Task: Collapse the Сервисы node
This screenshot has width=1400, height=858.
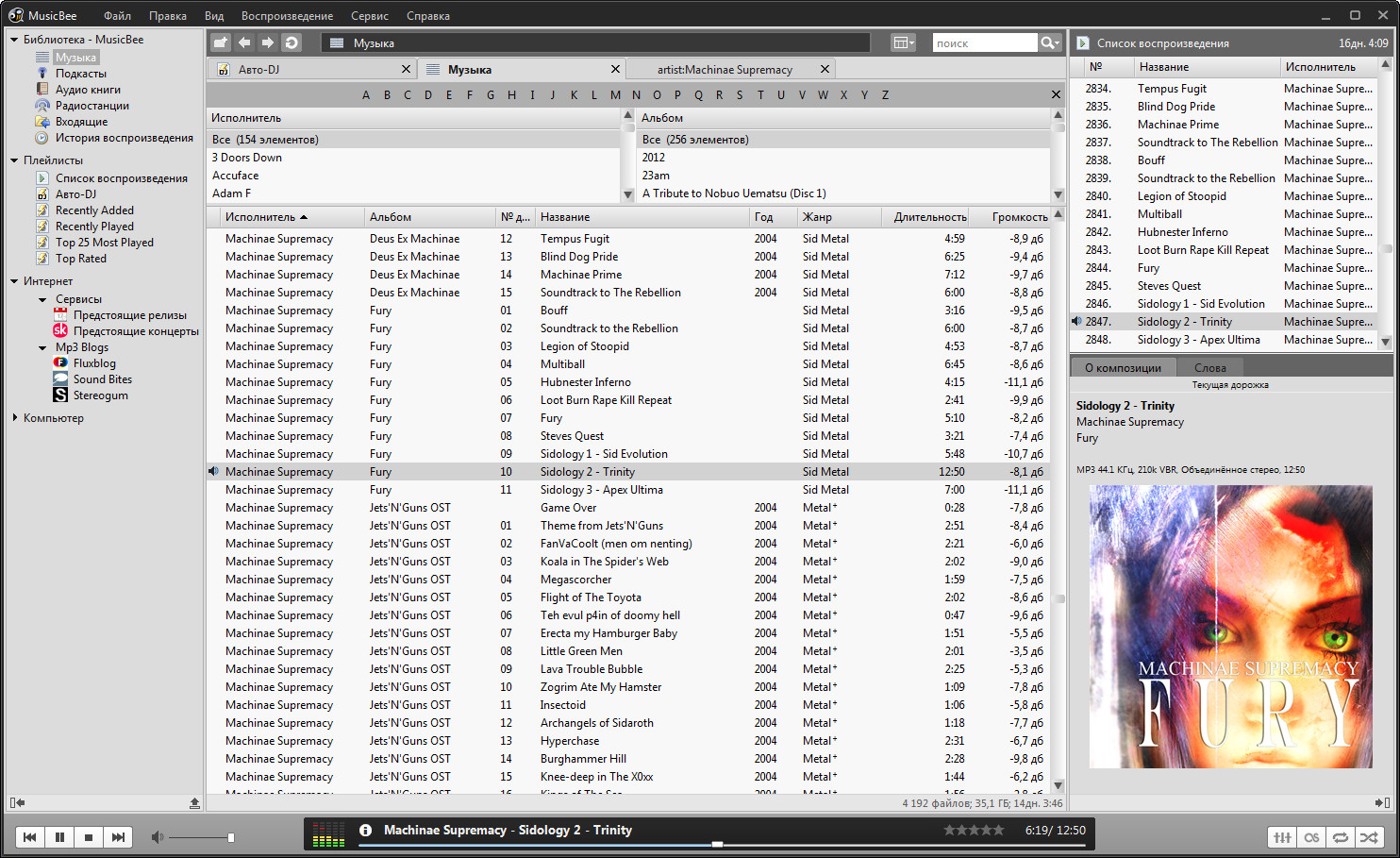Action: (x=42, y=299)
